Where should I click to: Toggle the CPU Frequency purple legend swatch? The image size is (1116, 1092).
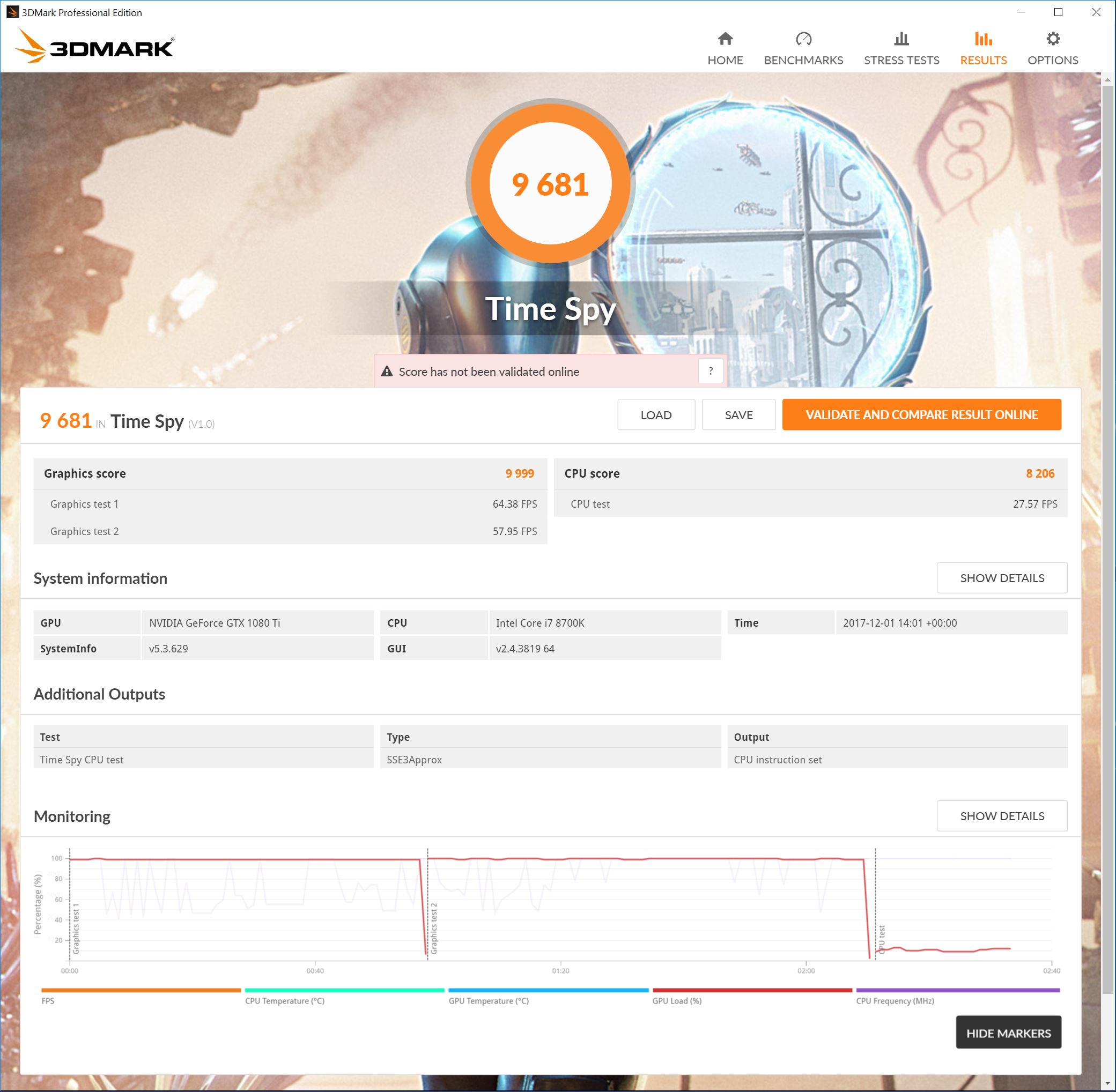957,990
